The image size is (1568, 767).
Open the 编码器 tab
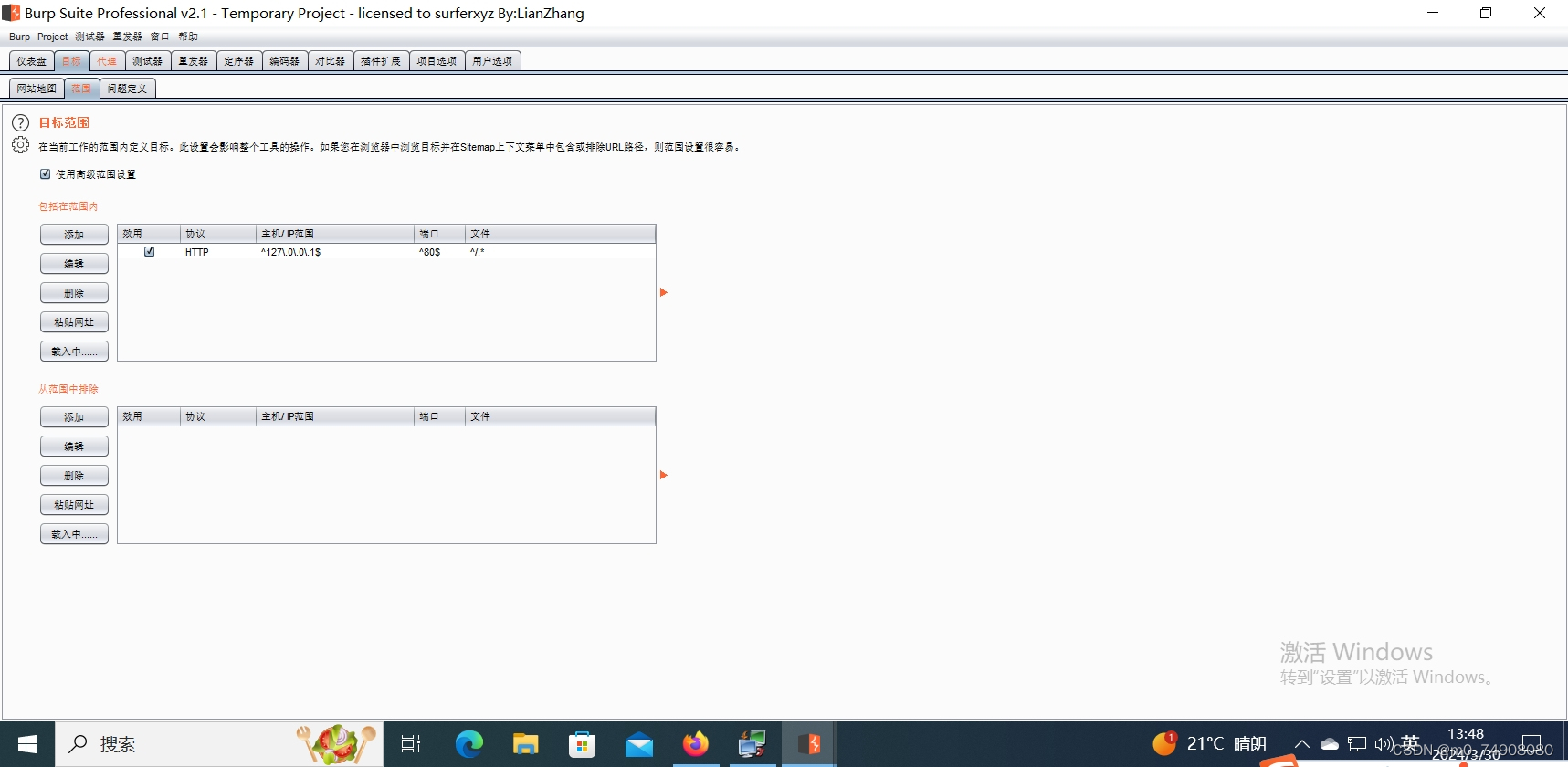[x=284, y=61]
